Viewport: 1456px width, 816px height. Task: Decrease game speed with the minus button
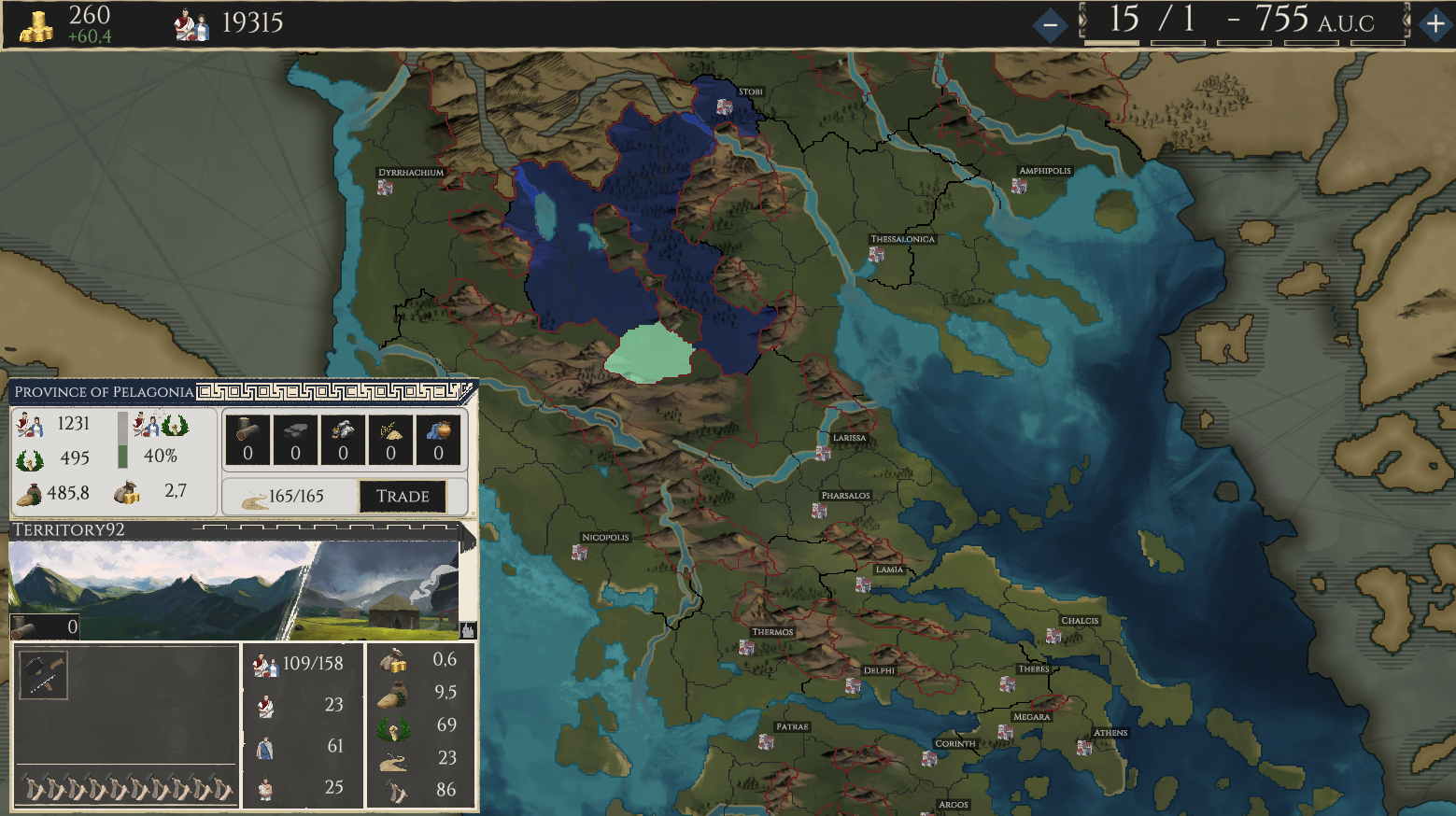coord(1050,24)
